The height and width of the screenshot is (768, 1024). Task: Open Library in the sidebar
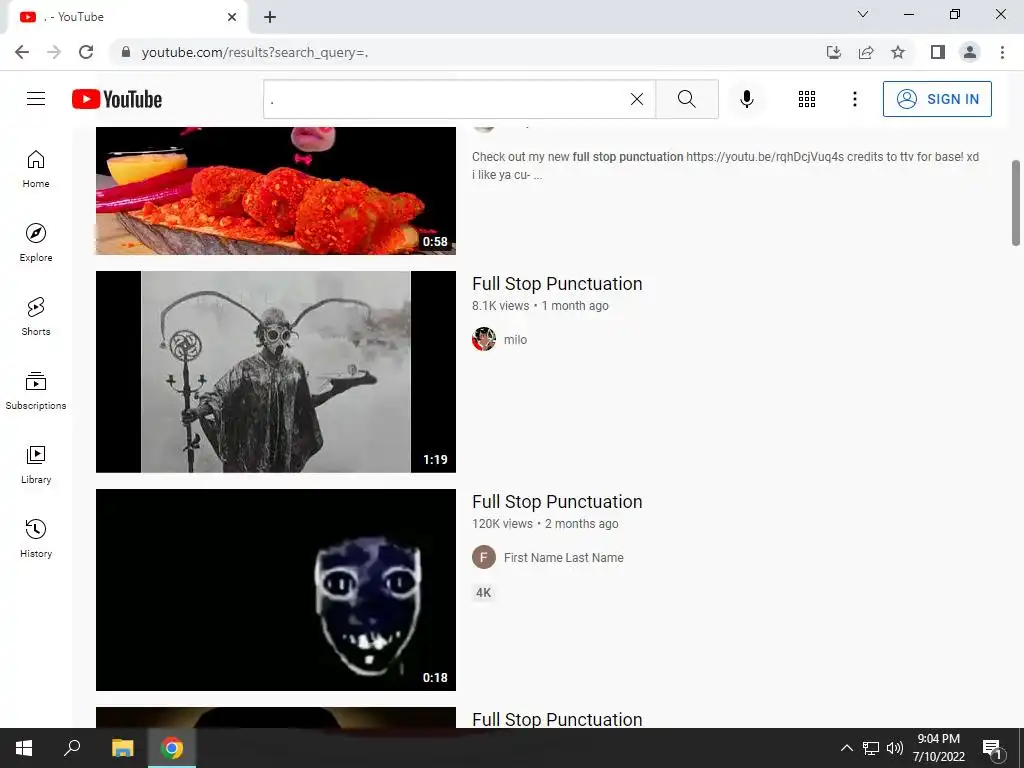[x=36, y=464]
